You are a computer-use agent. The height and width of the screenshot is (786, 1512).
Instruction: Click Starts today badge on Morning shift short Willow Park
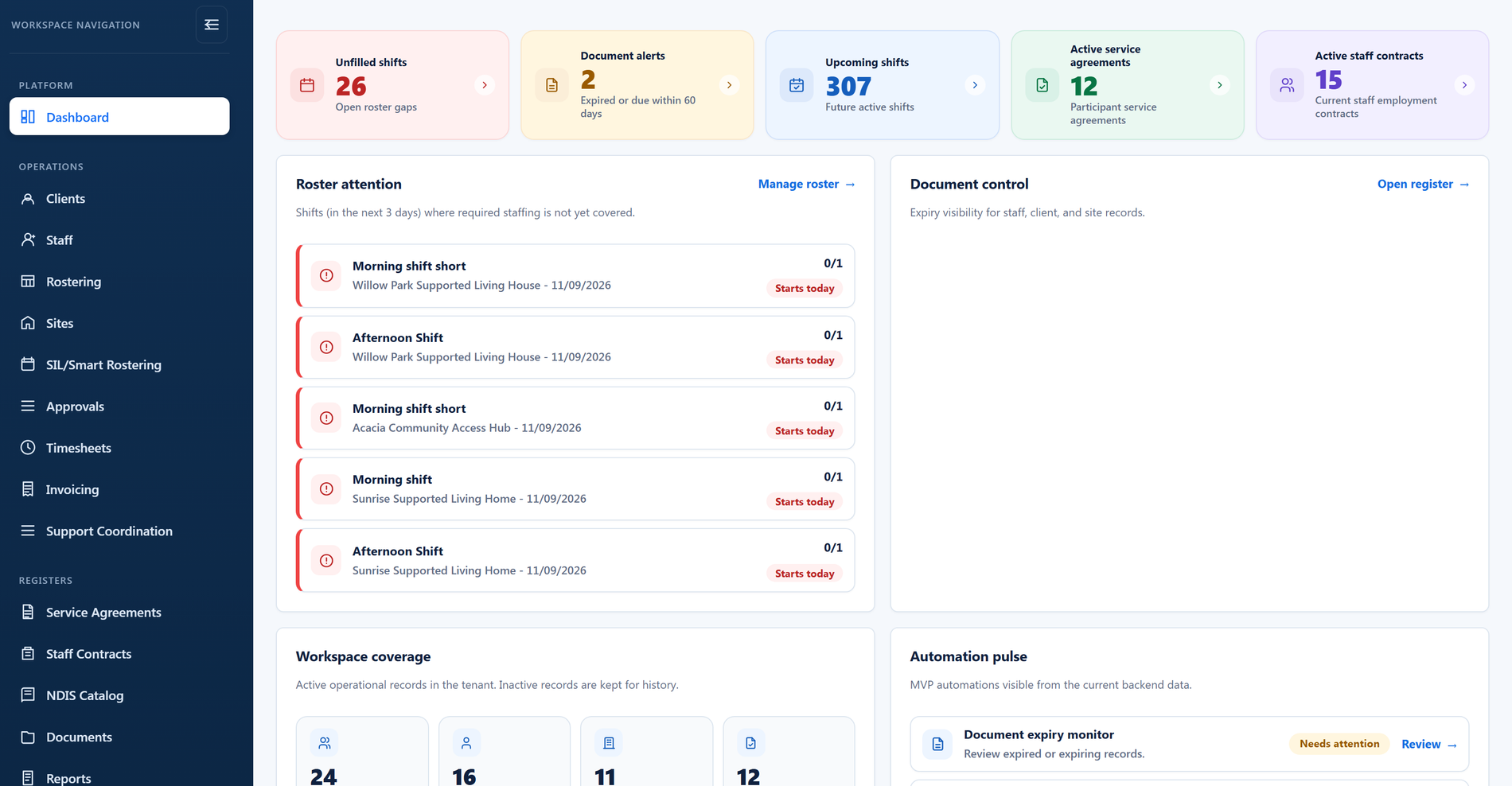pos(805,288)
